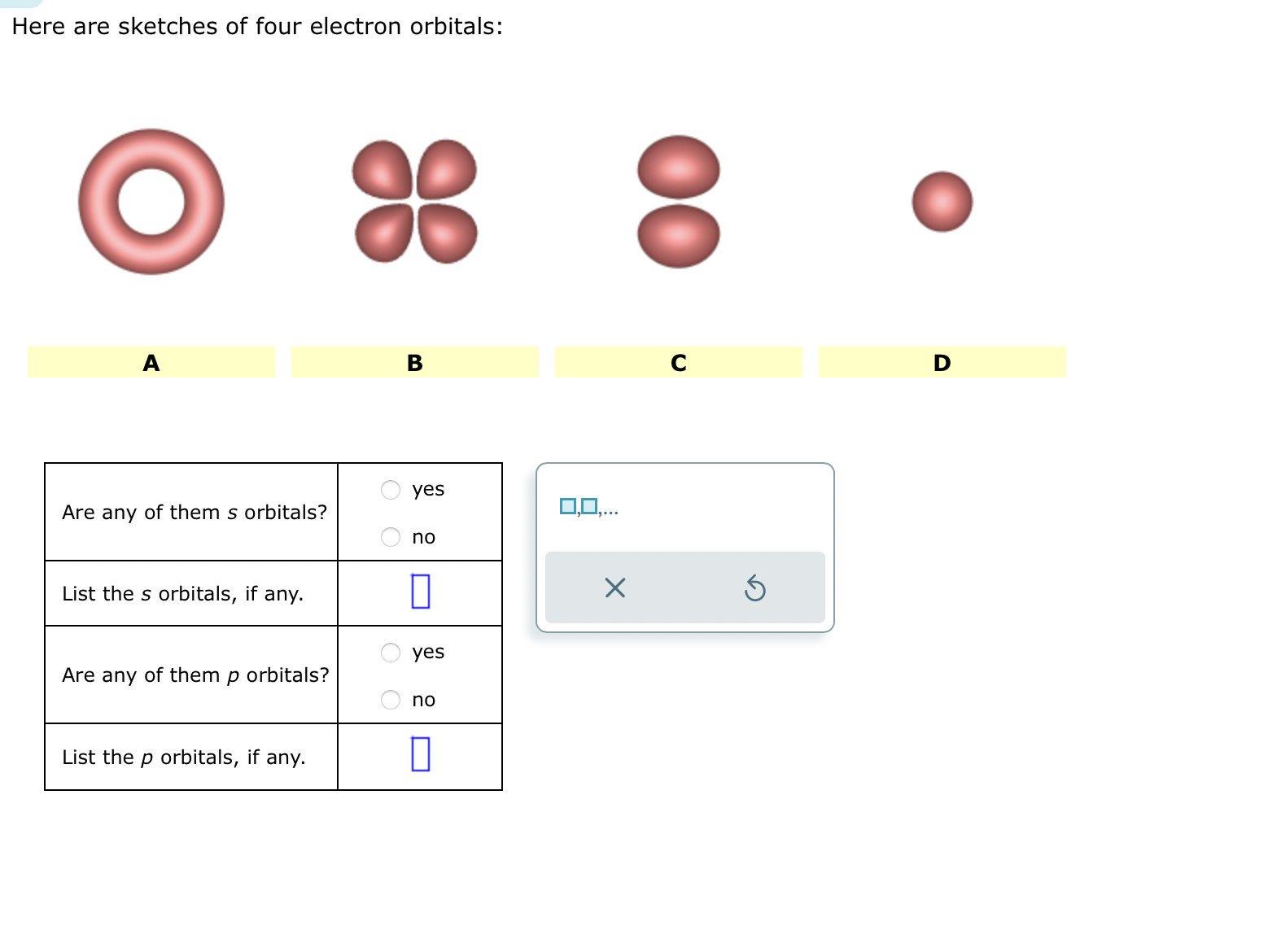The image size is (1268, 952).
Task: Select no for the s orbitals question
Action: tap(390, 536)
